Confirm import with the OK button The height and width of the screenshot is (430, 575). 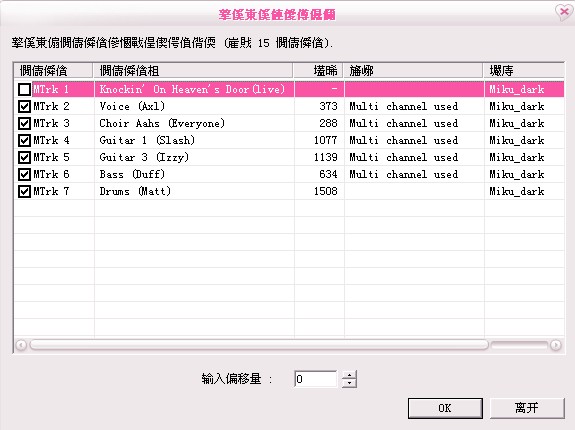point(445,408)
